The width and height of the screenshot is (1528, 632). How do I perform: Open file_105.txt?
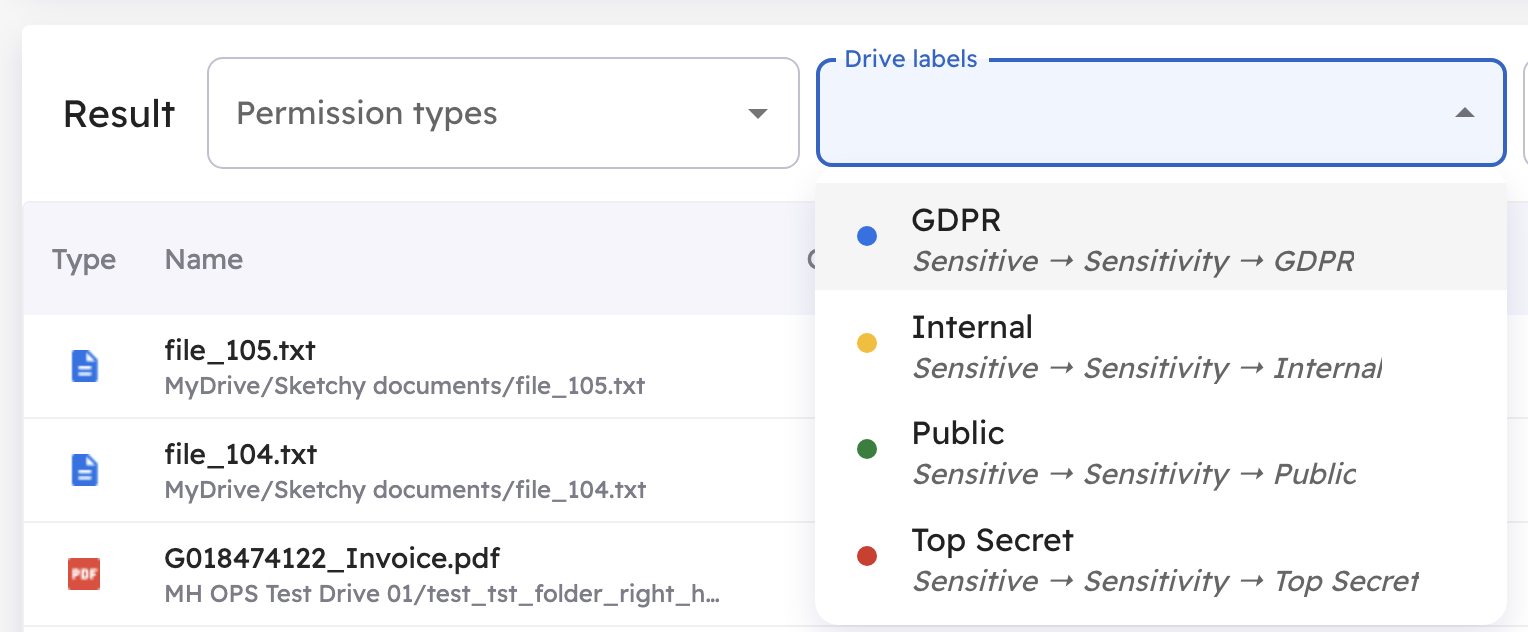tap(240, 351)
